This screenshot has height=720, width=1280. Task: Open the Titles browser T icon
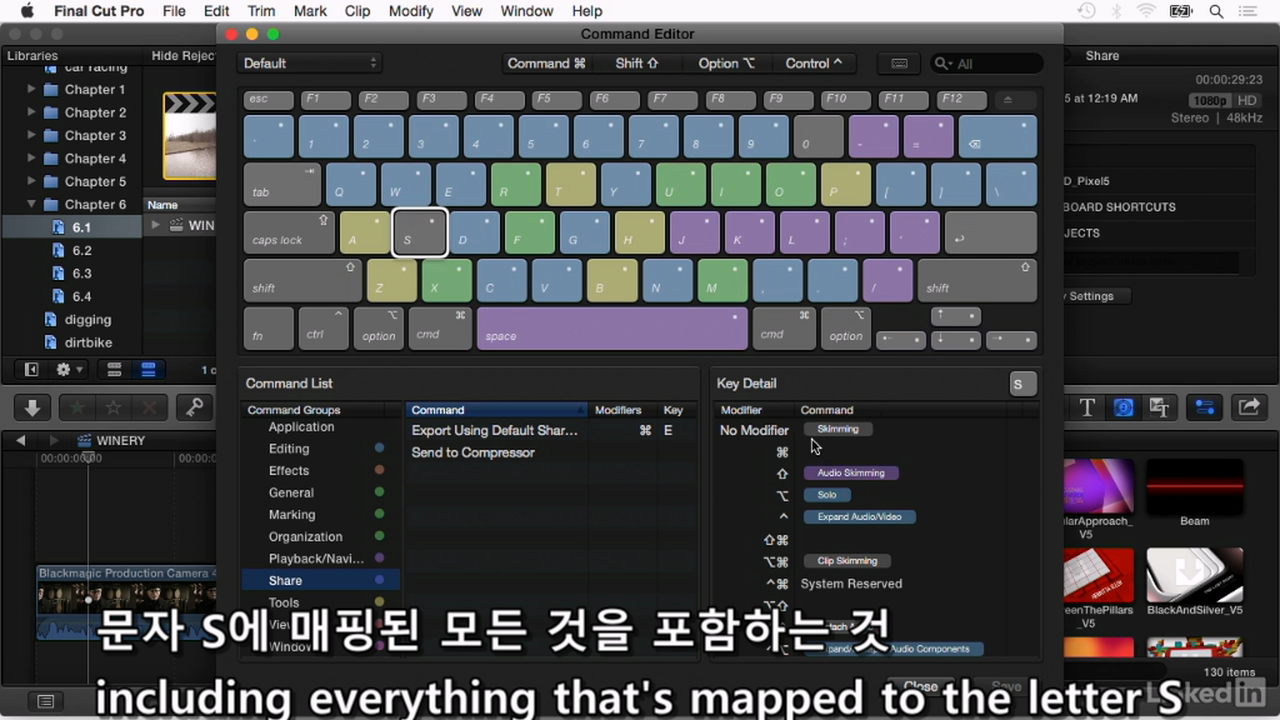coord(1087,407)
